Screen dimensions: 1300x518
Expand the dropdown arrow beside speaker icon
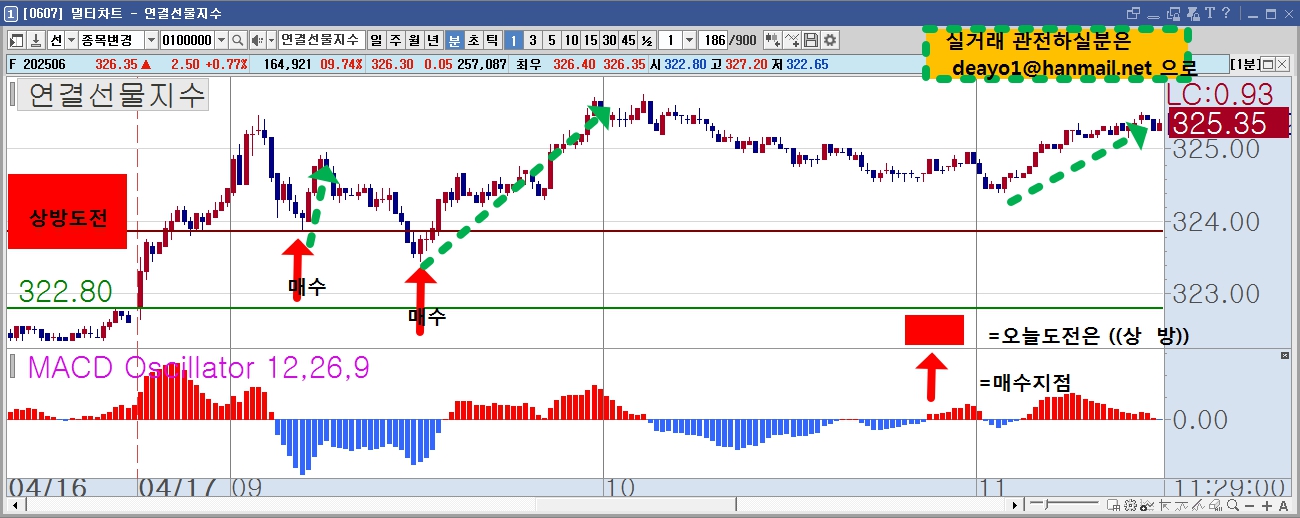[x=271, y=40]
